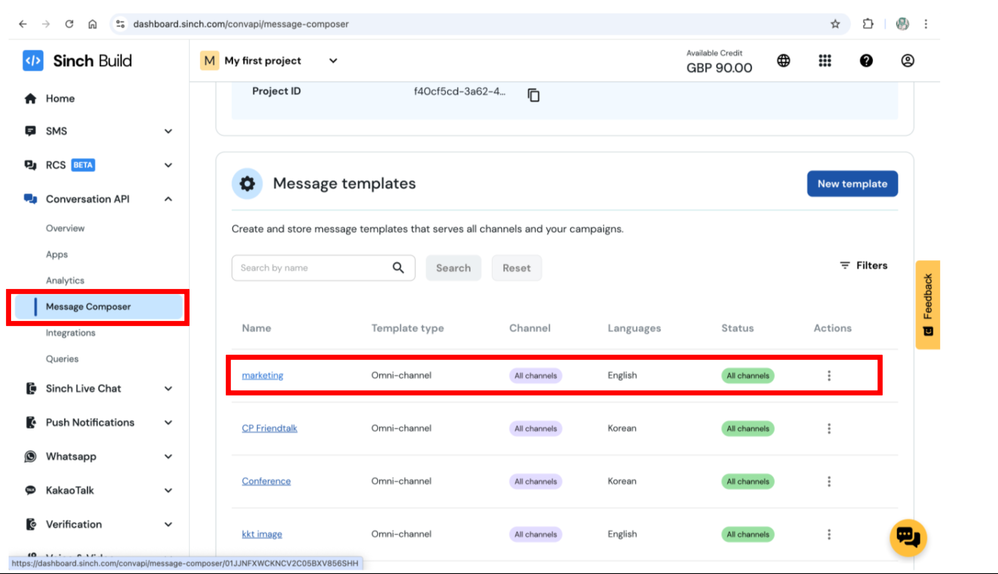Open the language globe menu
This screenshot has width=998, height=574.
coord(783,61)
